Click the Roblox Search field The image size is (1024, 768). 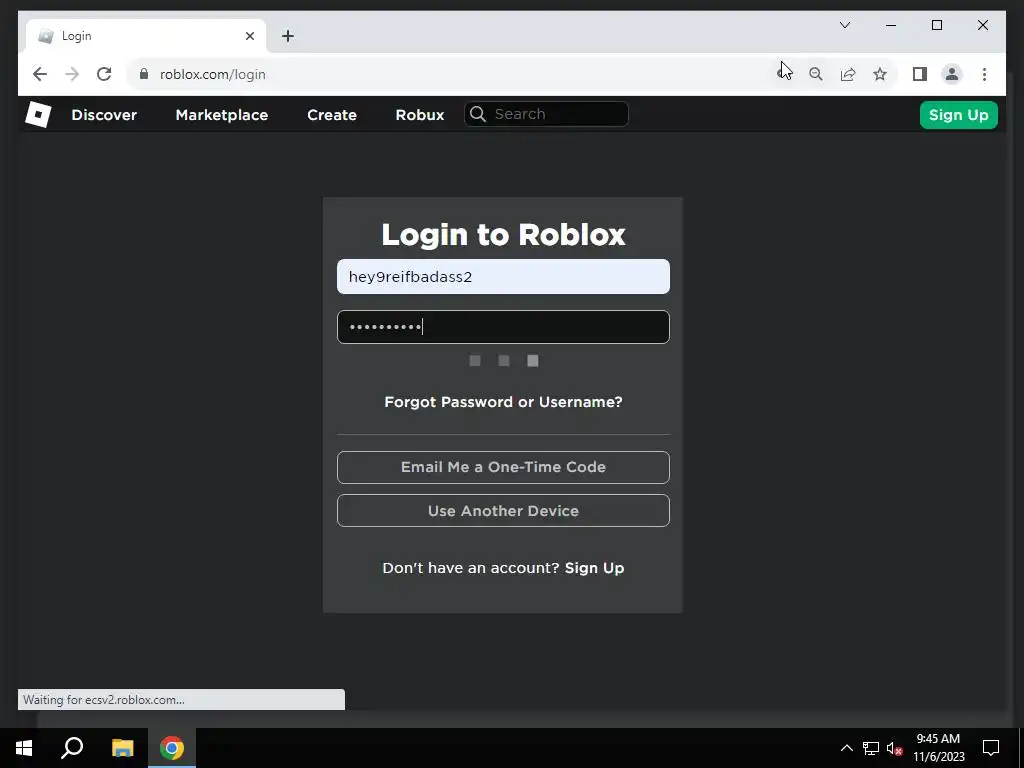coord(547,114)
